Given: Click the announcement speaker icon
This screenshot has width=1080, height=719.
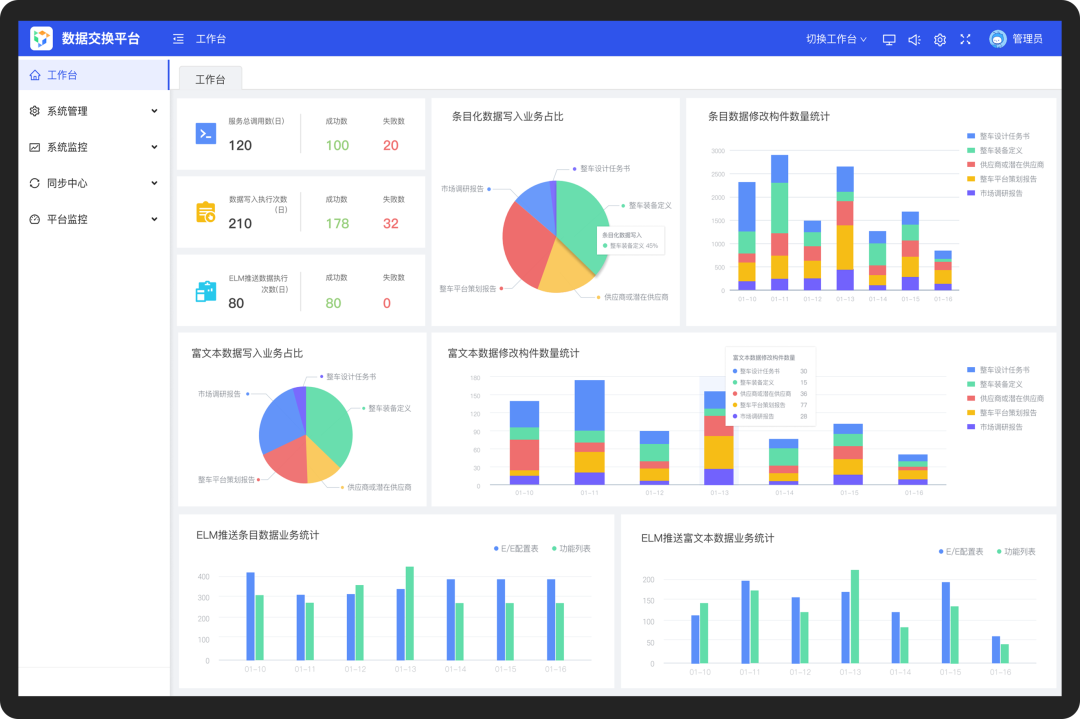Looking at the screenshot, I should pyautogui.click(x=914, y=39).
